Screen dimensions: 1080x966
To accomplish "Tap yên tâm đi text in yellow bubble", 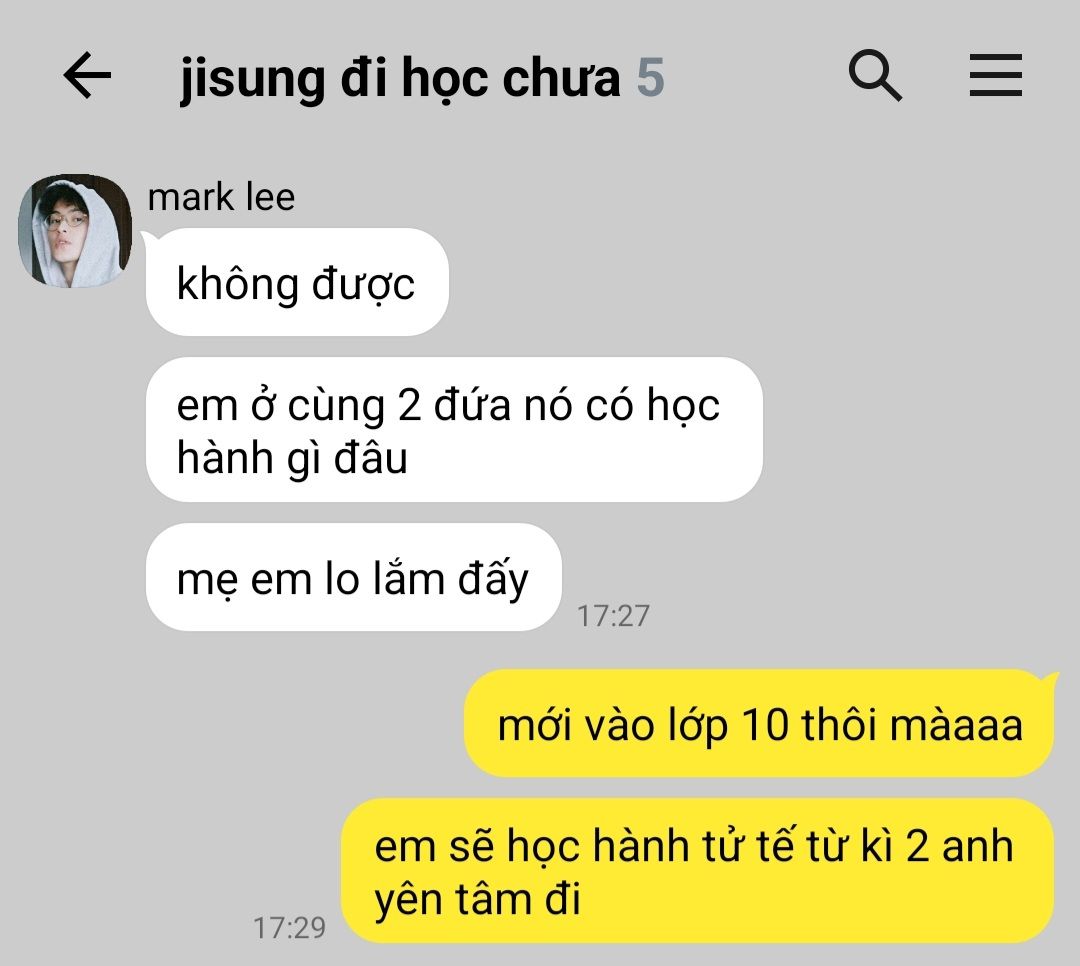I will pos(477,900).
